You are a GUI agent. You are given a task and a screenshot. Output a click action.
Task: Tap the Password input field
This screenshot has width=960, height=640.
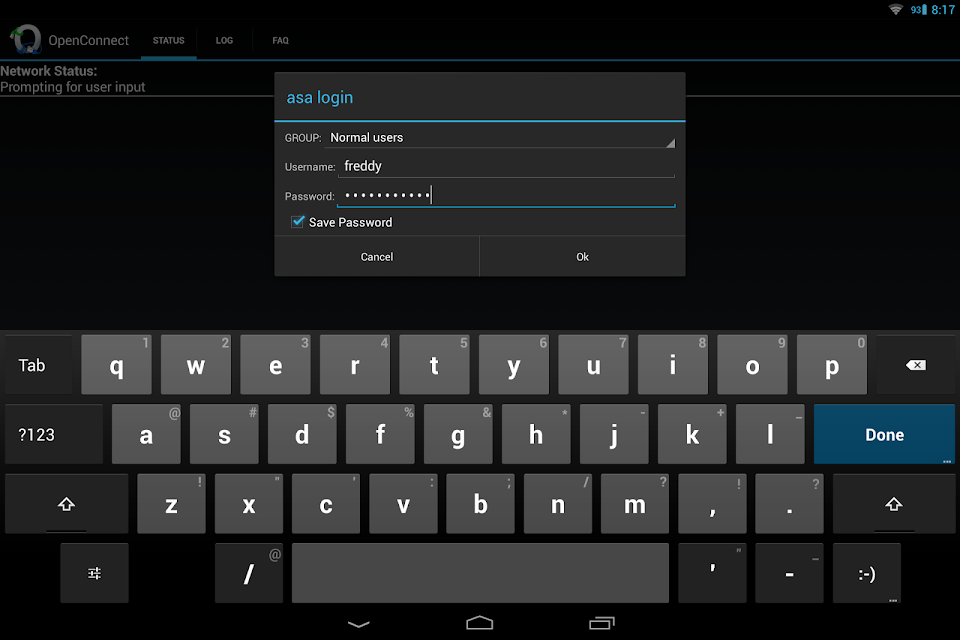pos(506,195)
